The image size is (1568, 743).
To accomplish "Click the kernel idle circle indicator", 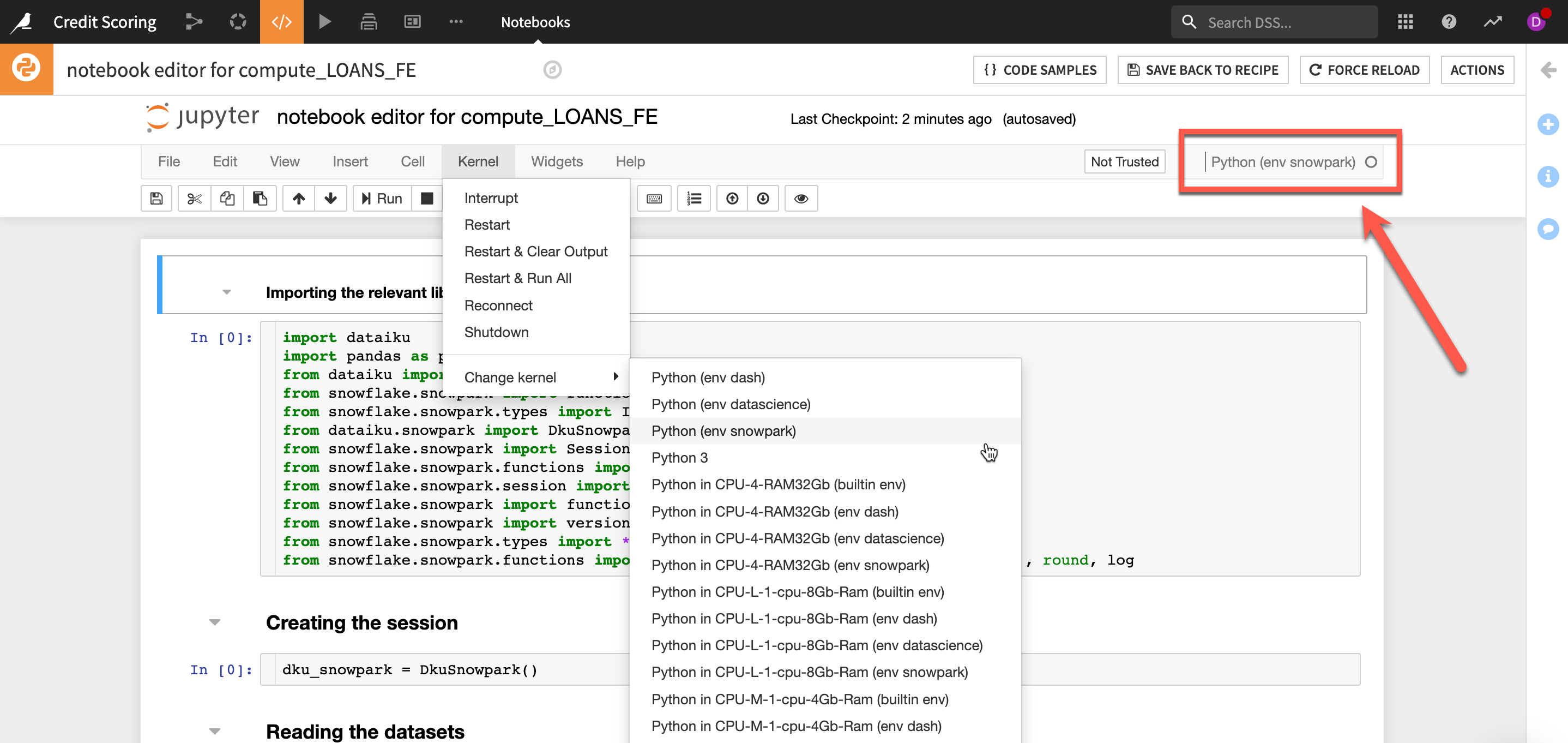I will click(x=1370, y=162).
